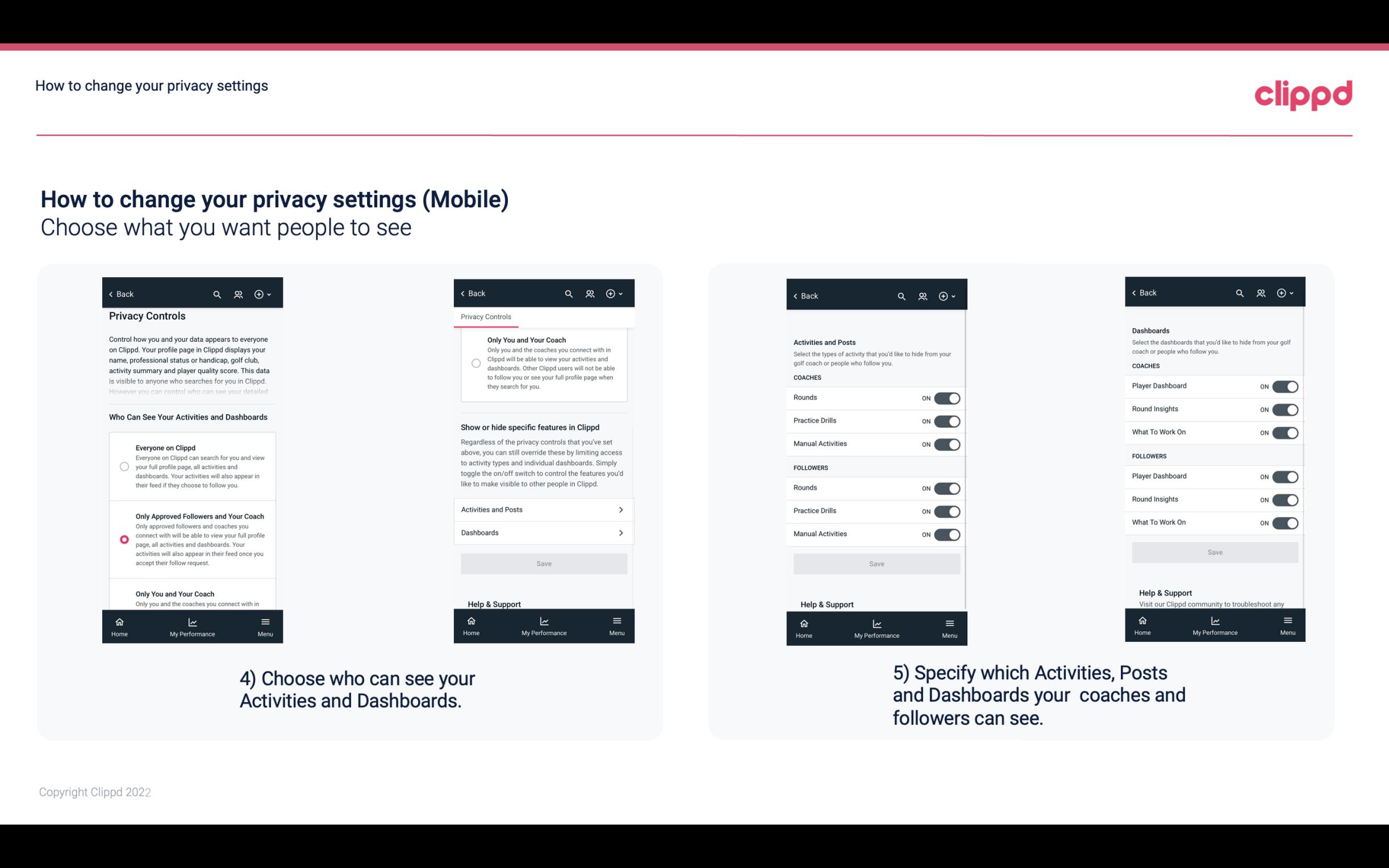Image resolution: width=1389 pixels, height=868 pixels.
Task: Toggle Player Dashboard OFF for Followers
Action: (x=1285, y=476)
